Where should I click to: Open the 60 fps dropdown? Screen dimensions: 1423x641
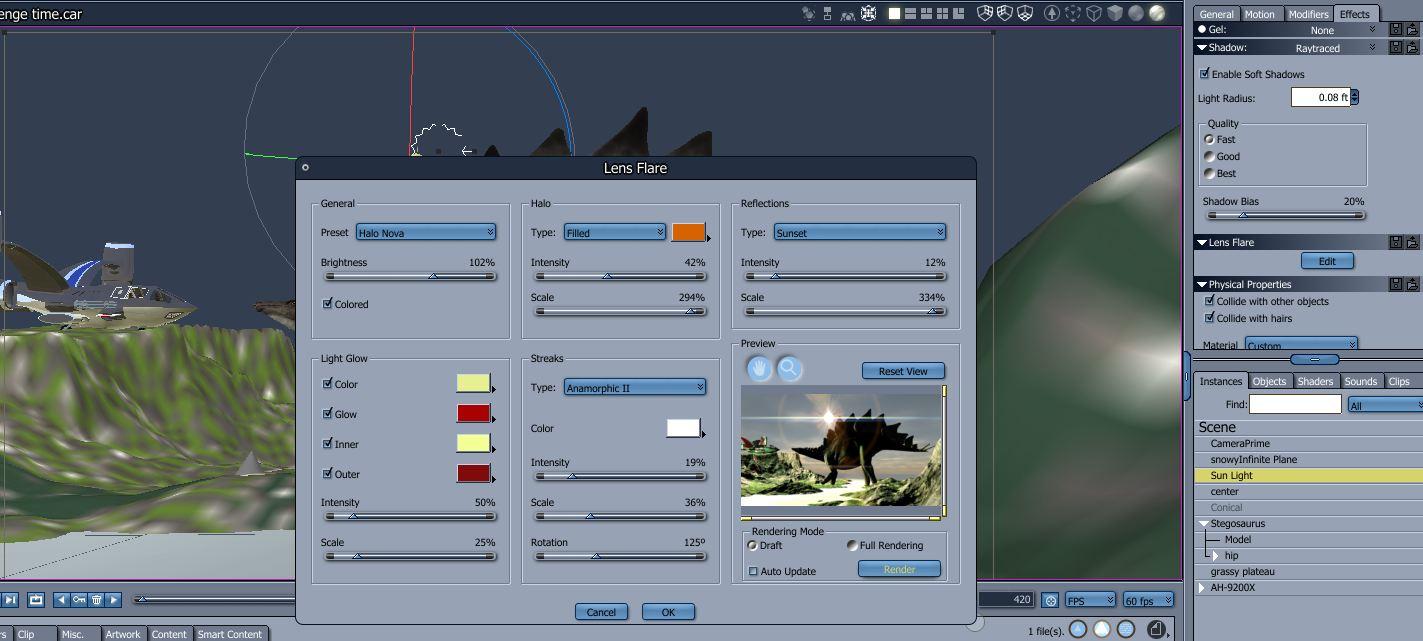click(1147, 600)
